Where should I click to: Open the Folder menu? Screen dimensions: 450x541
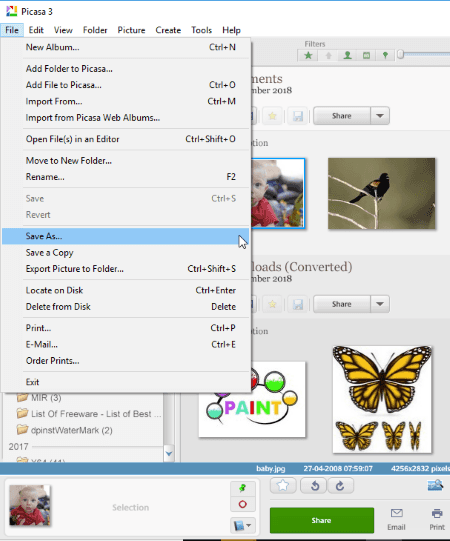point(95,30)
